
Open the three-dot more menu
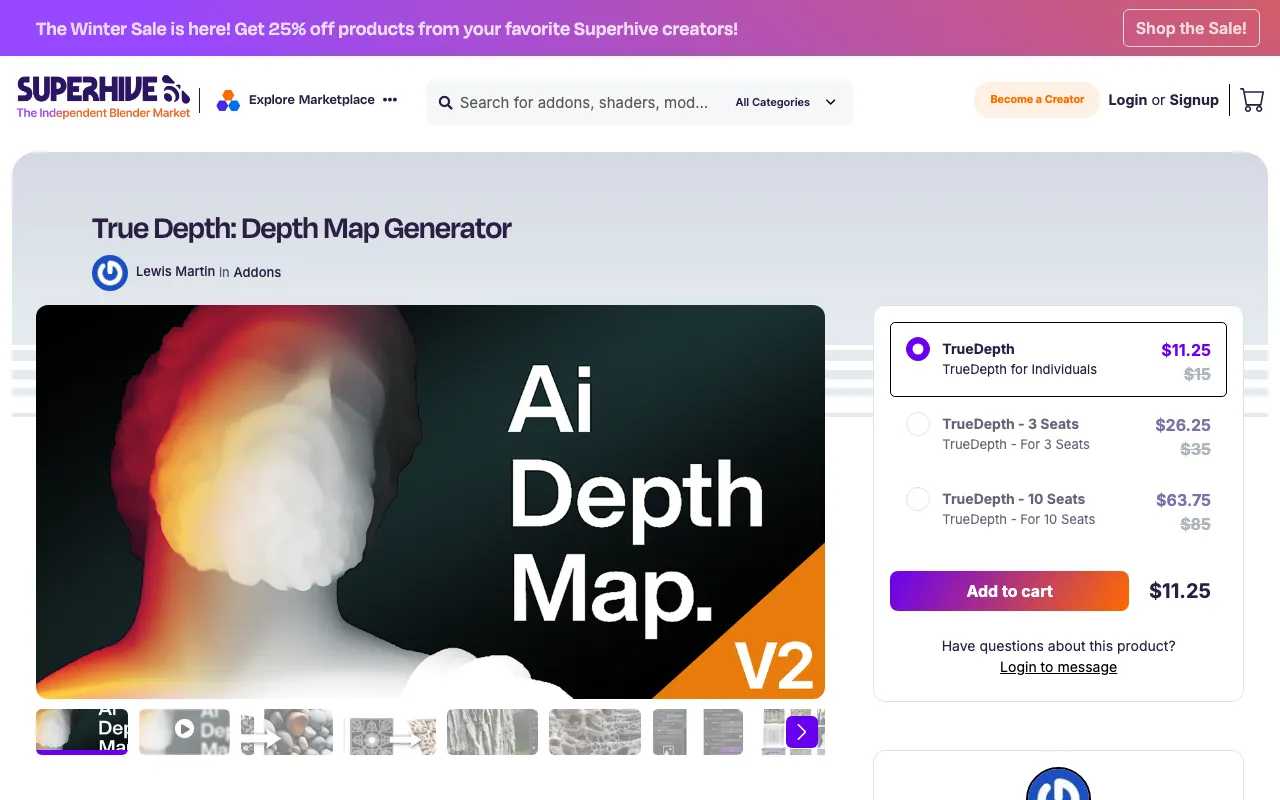[390, 100]
